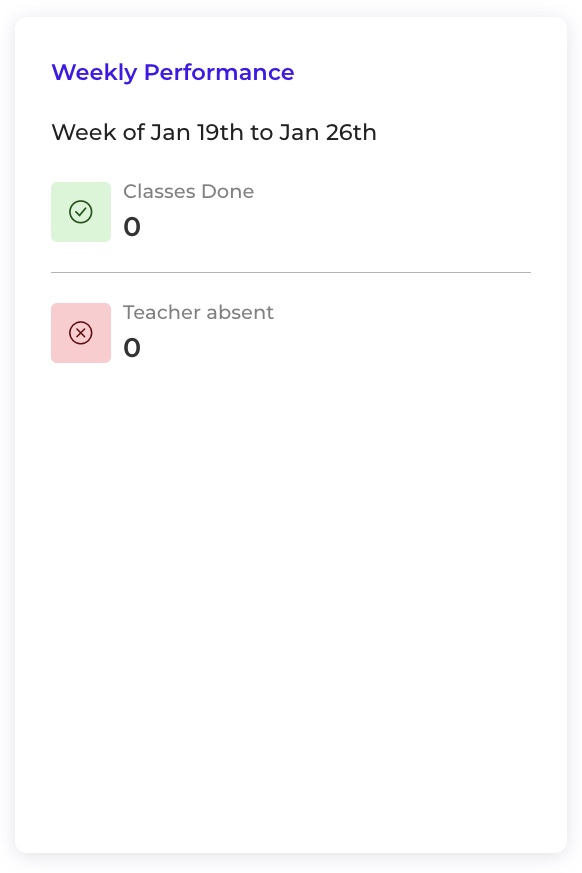
Task: Select the light green Classes Done tile
Action: [x=81, y=212]
